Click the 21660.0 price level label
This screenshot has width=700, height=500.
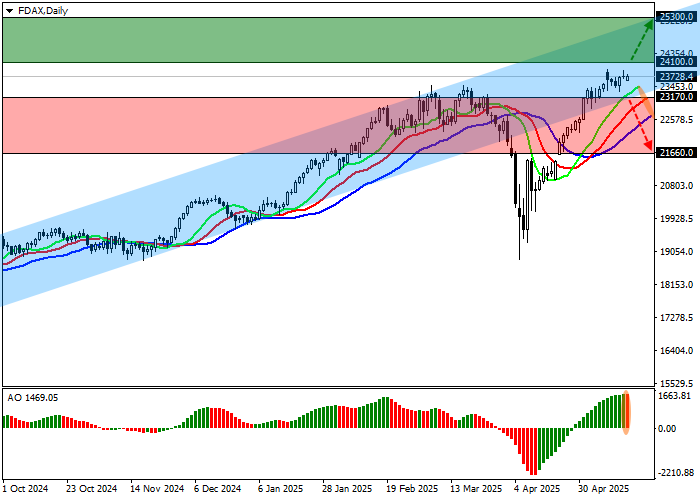coord(676,153)
